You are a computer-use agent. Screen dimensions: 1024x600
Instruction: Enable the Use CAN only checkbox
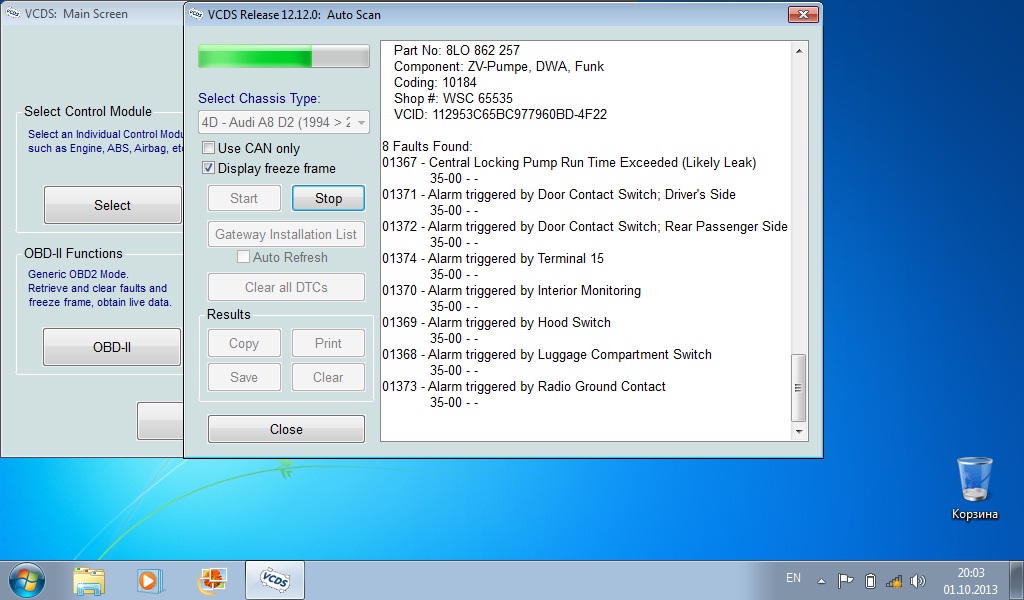click(x=209, y=149)
